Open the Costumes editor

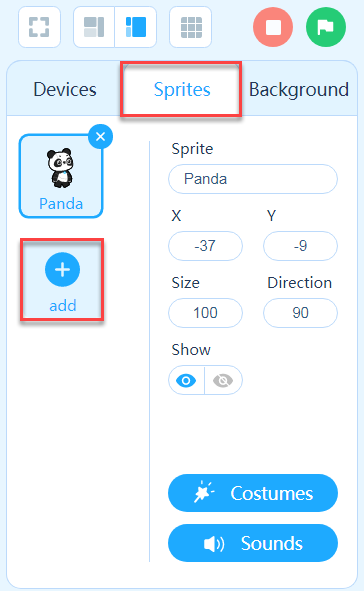click(253, 493)
